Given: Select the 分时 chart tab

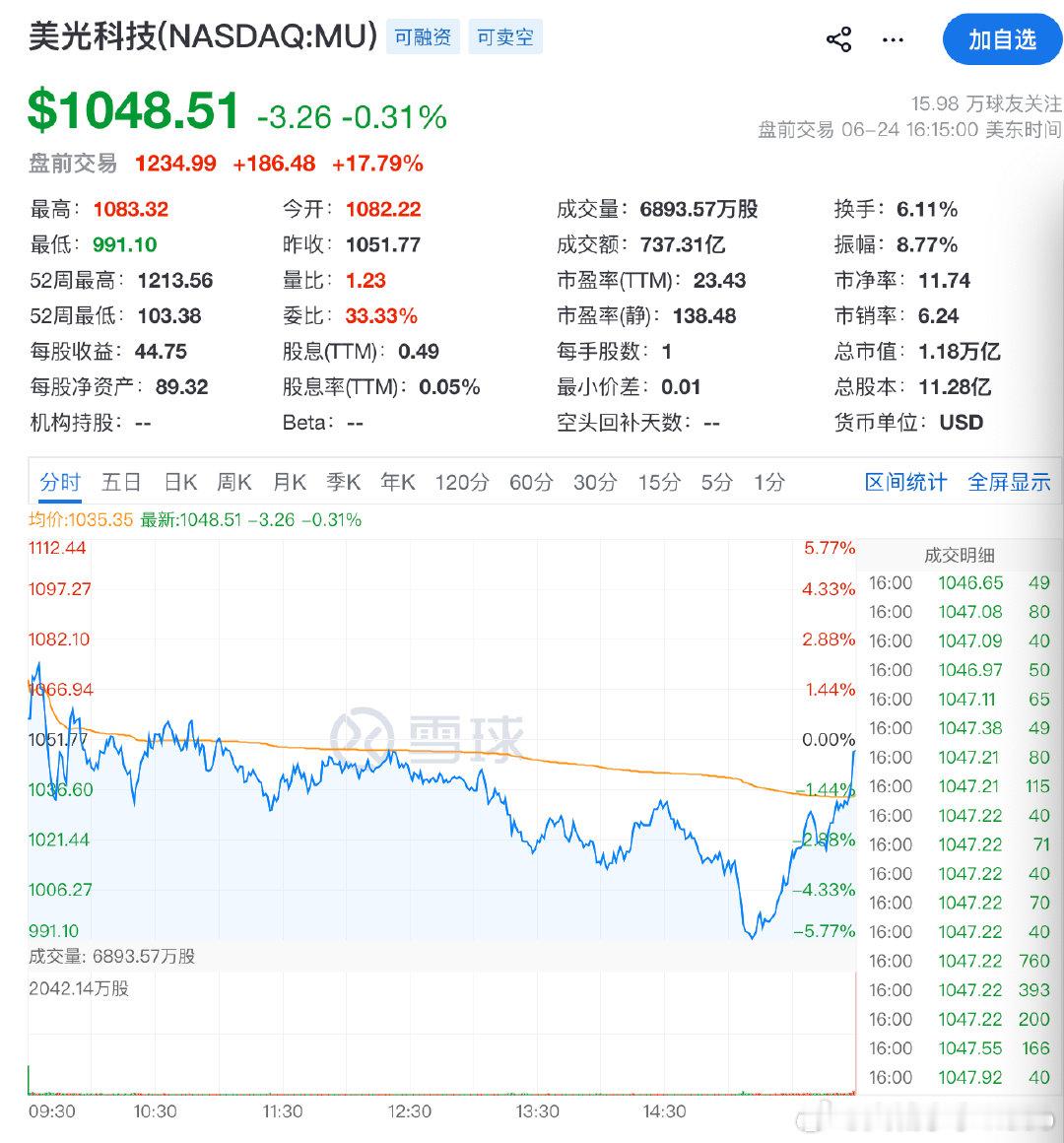Looking at the screenshot, I should coord(60,482).
